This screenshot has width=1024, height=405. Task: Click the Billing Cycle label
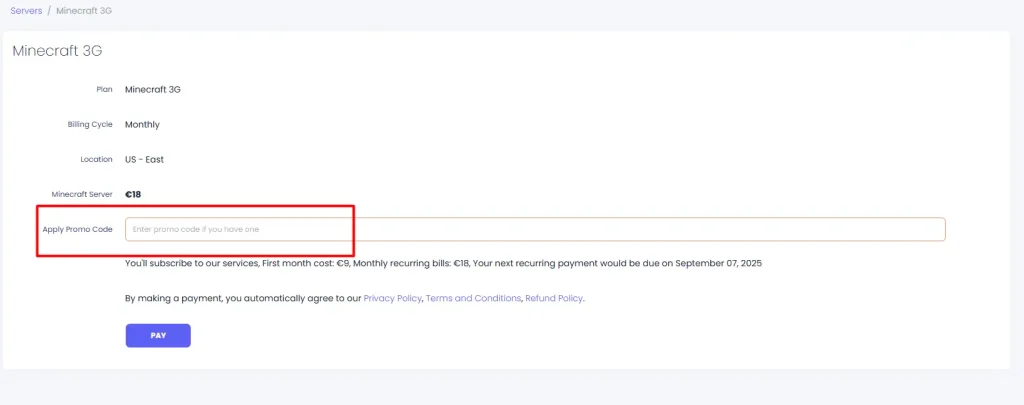(90, 125)
